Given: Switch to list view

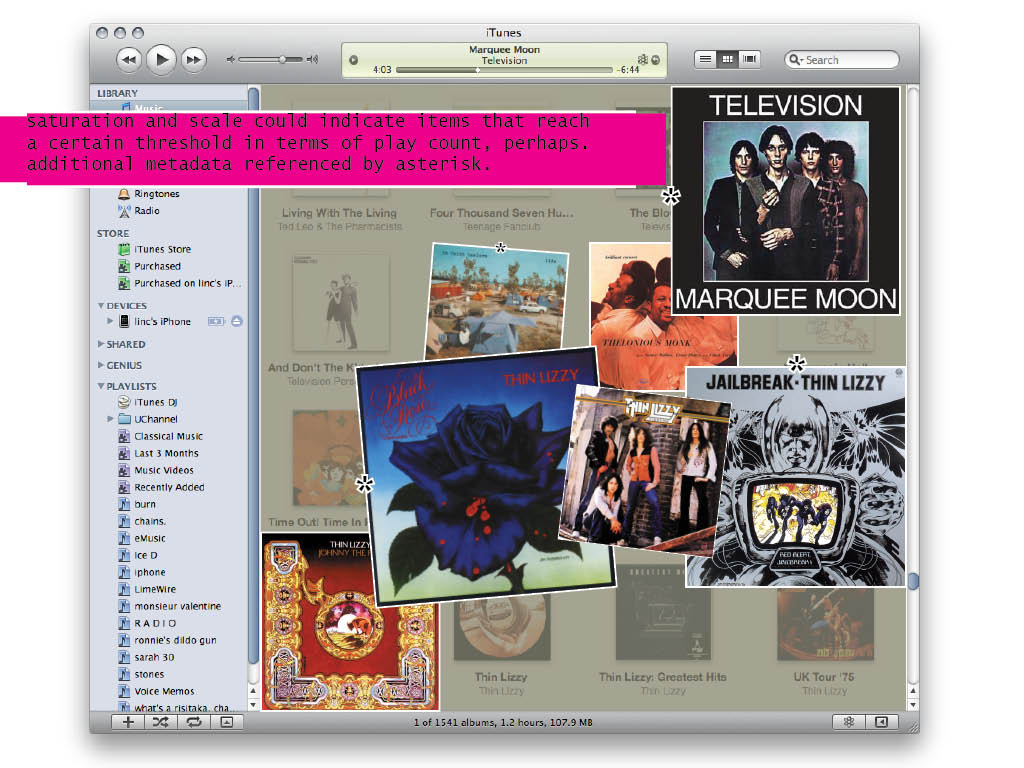Looking at the screenshot, I should (705, 59).
